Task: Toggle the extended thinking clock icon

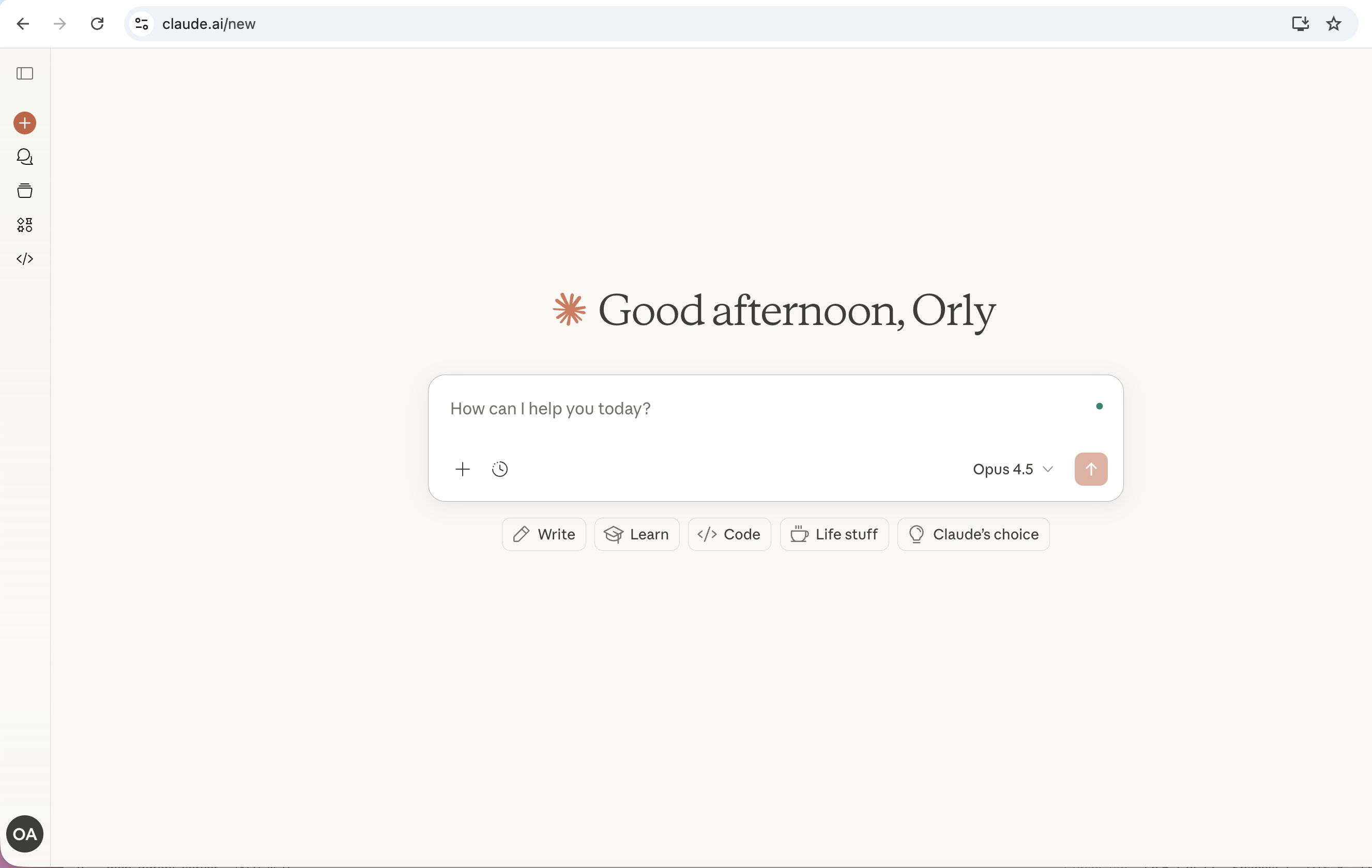Action: (500, 469)
